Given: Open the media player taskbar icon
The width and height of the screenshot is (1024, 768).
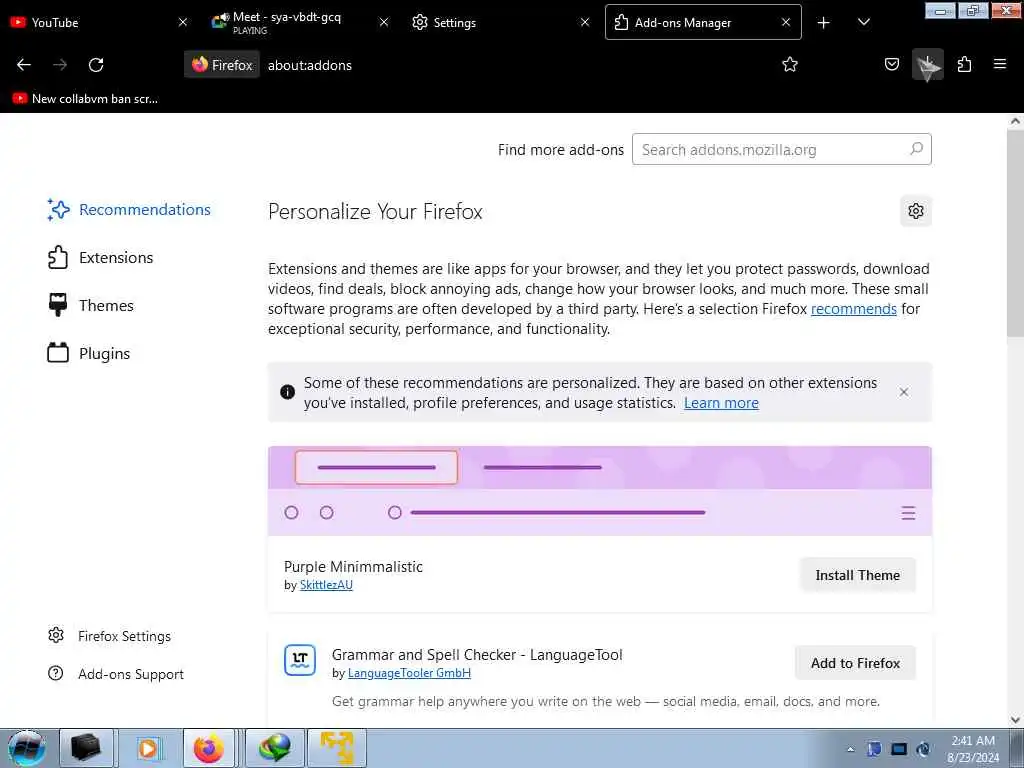Looking at the screenshot, I should tap(148, 748).
